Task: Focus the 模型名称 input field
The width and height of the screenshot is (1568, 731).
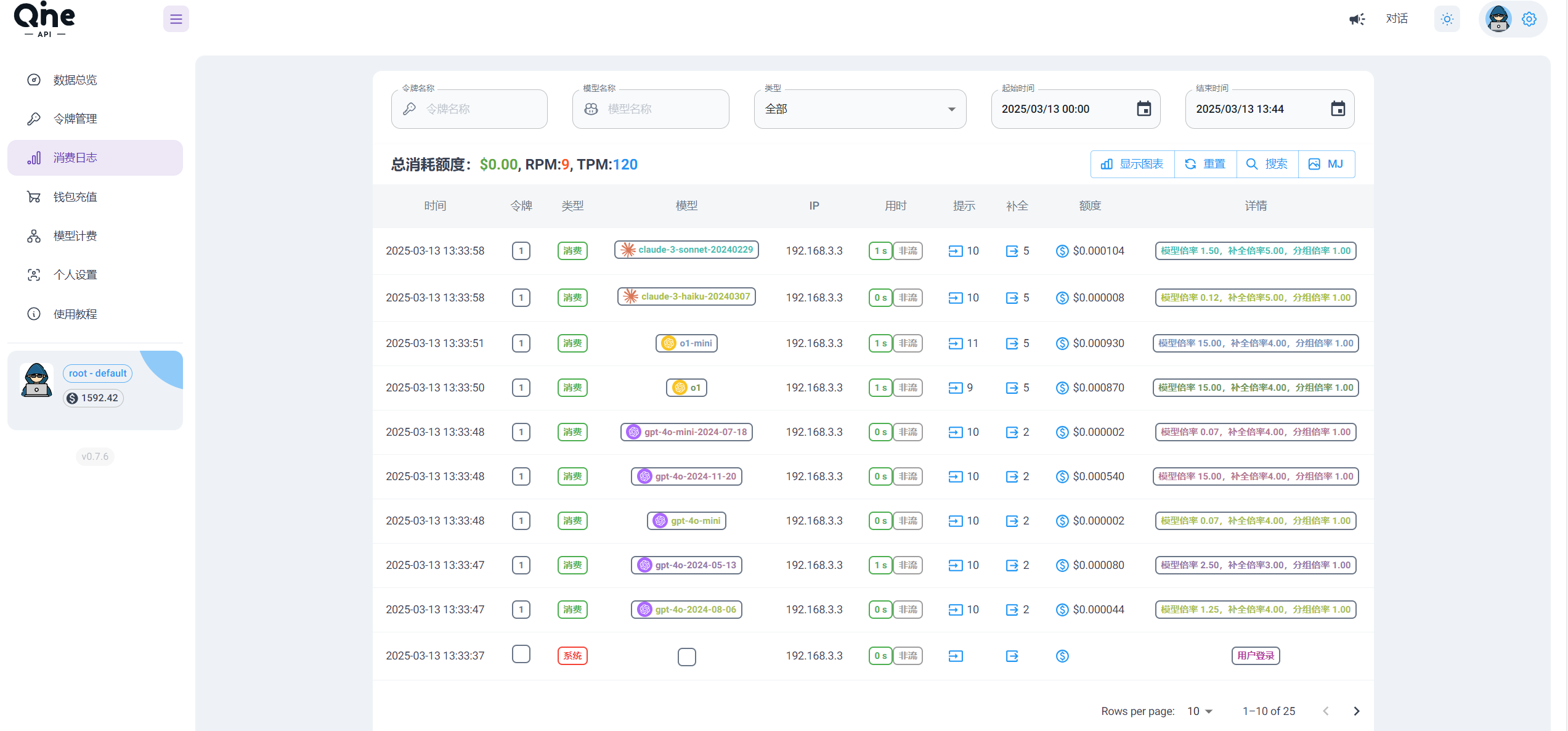Action: pos(651,109)
